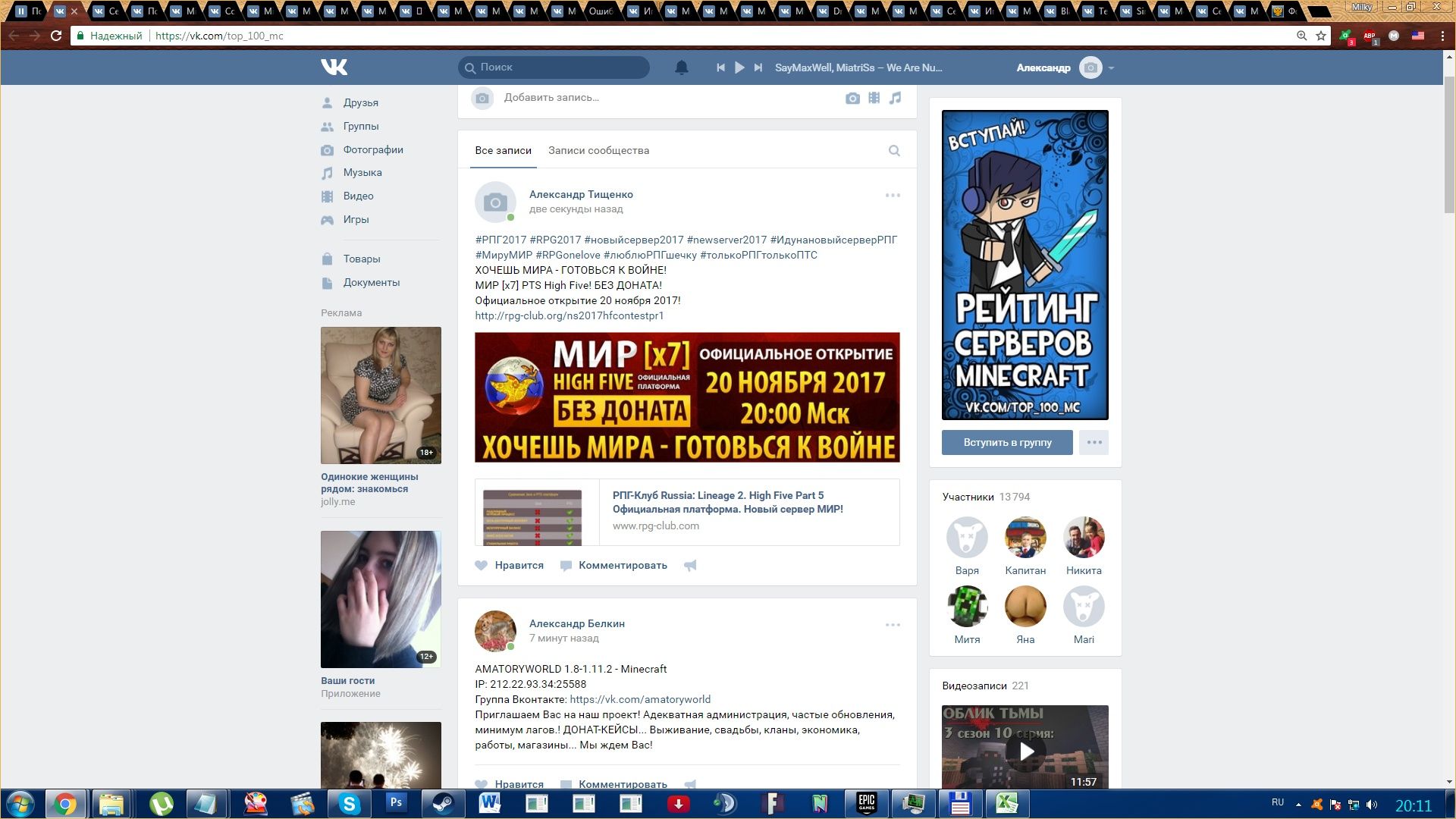
Task: Open the rpg-club.org link in post
Action: click(x=569, y=316)
